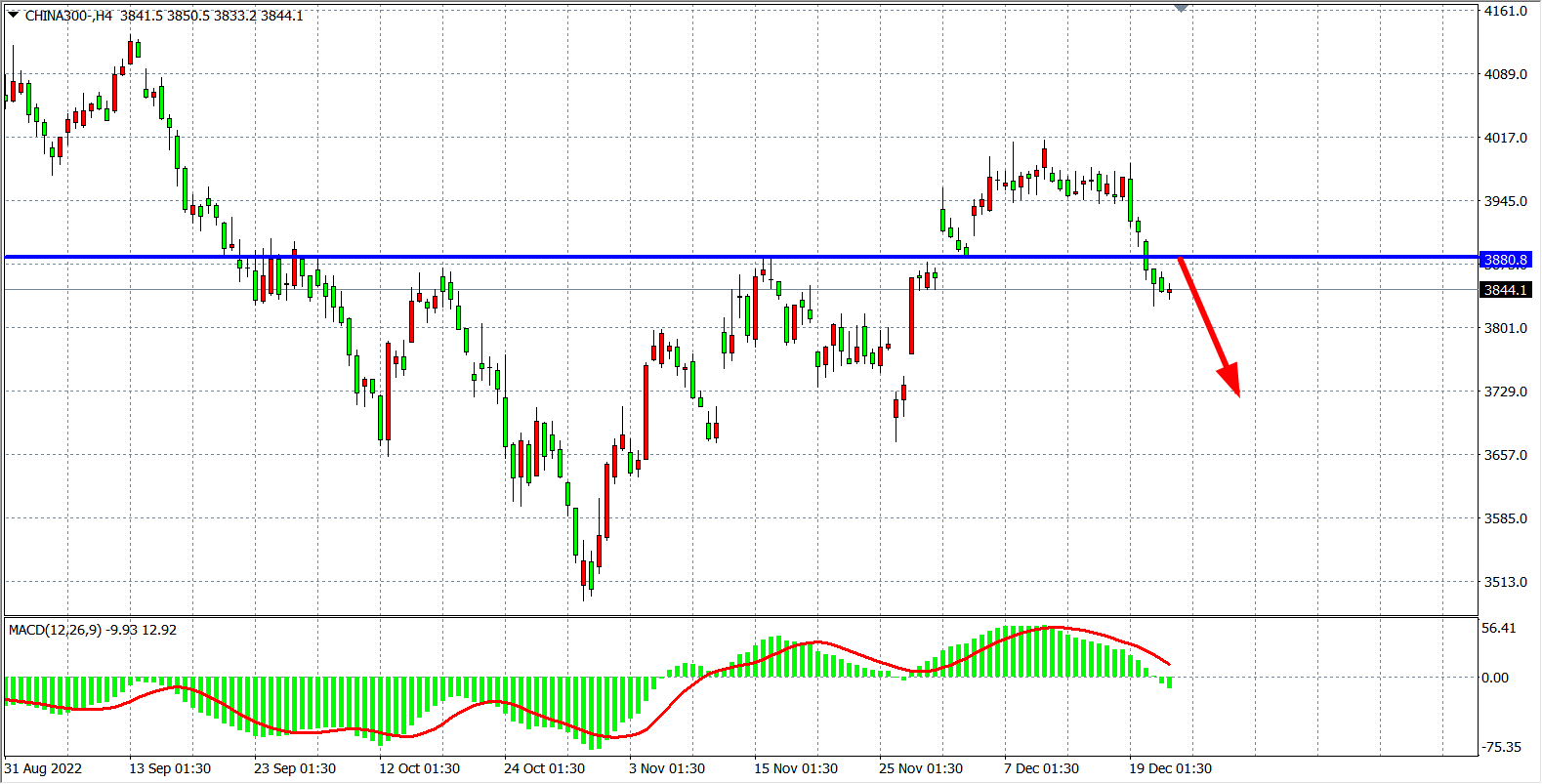Select the blue horizontal line at 3880.8
The height and width of the screenshot is (784, 1542).
point(586,257)
